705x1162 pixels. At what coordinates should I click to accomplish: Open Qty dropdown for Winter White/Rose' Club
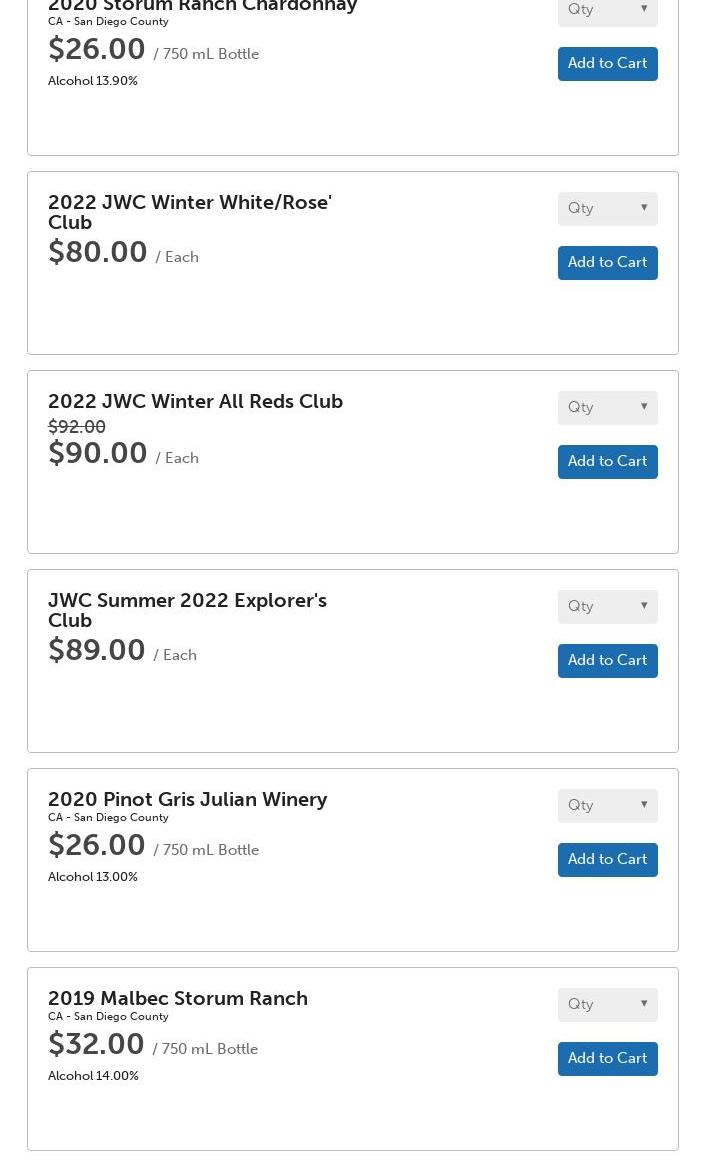[x=607, y=208]
